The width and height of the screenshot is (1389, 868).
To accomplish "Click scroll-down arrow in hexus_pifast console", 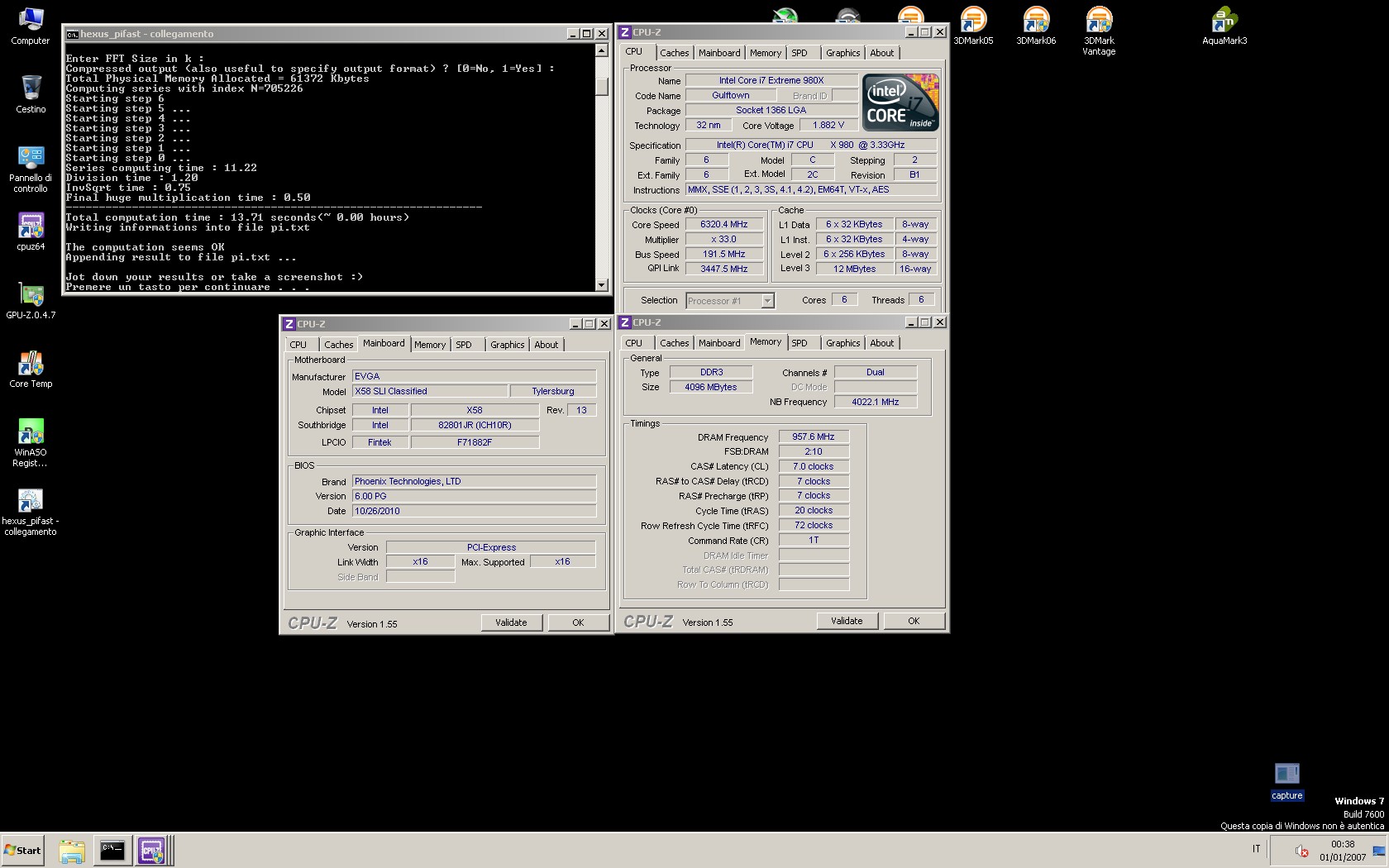I will click(x=602, y=284).
